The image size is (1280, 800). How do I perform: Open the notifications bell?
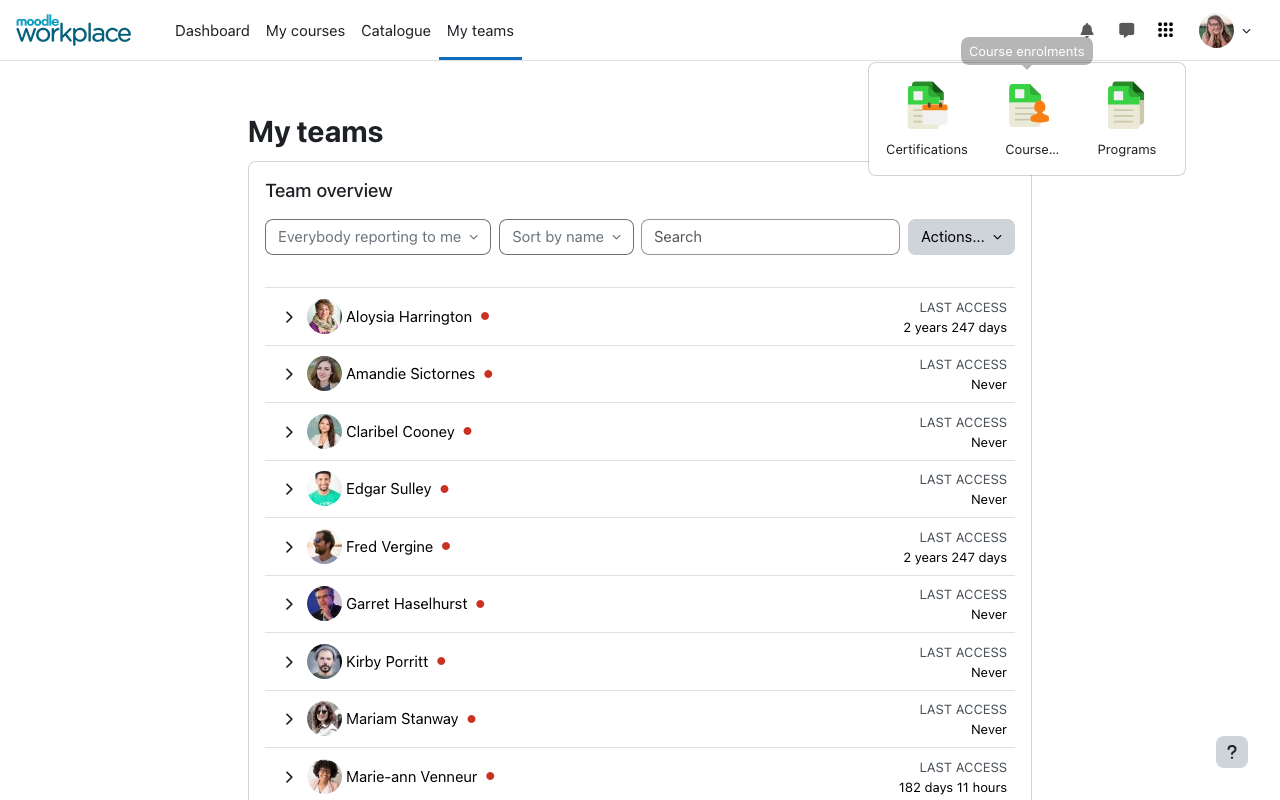(x=1087, y=31)
